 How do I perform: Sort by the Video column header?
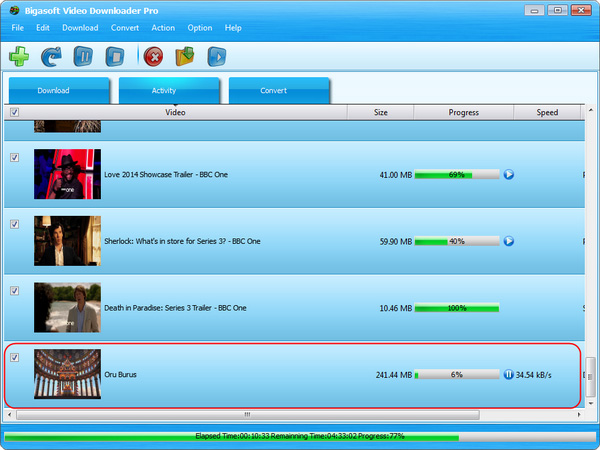coord(175,112)
